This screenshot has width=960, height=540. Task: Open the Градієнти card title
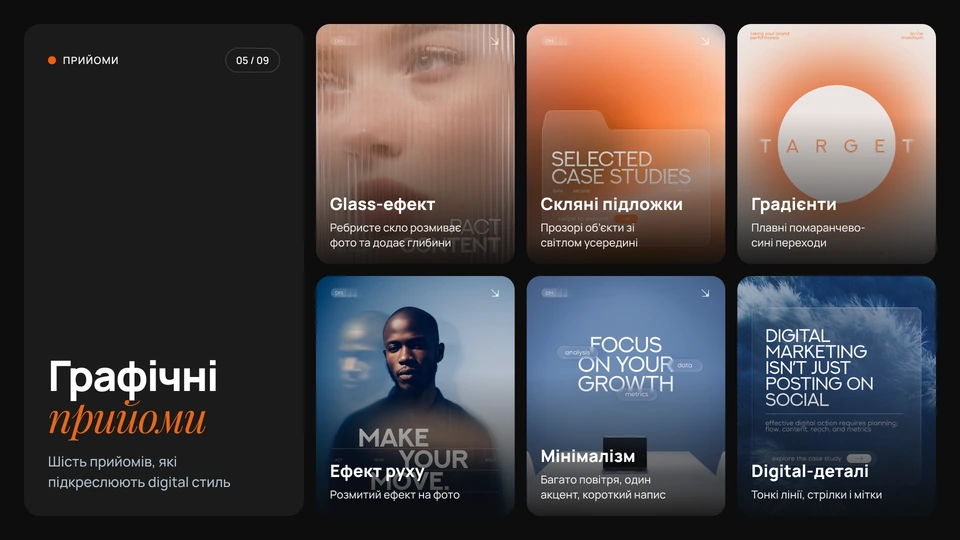point(793,204)
